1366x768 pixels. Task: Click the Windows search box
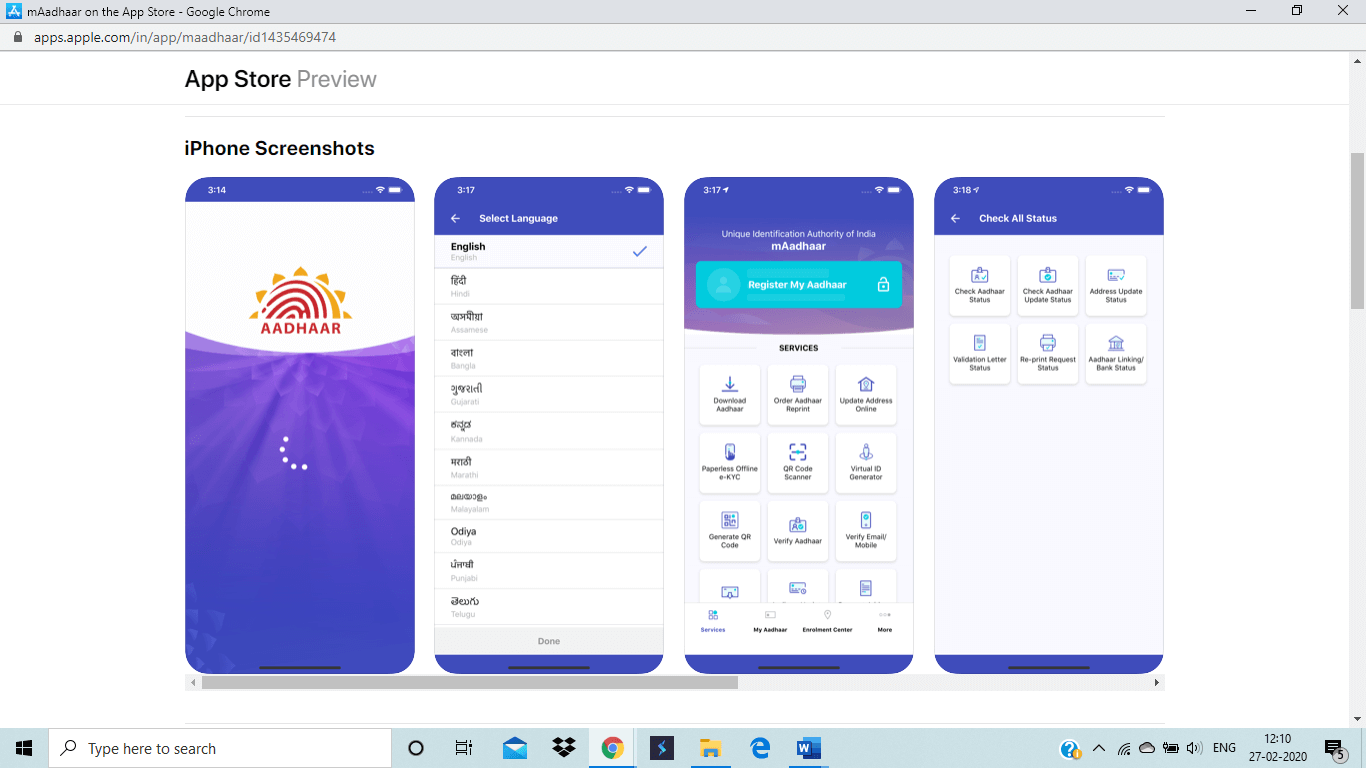coord(220,748)
